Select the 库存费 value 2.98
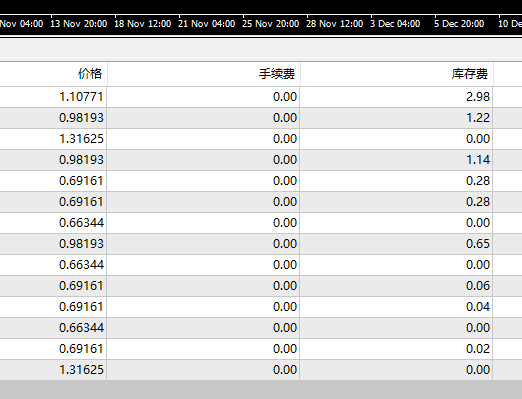522x399 pixels. tap(478, 97)
